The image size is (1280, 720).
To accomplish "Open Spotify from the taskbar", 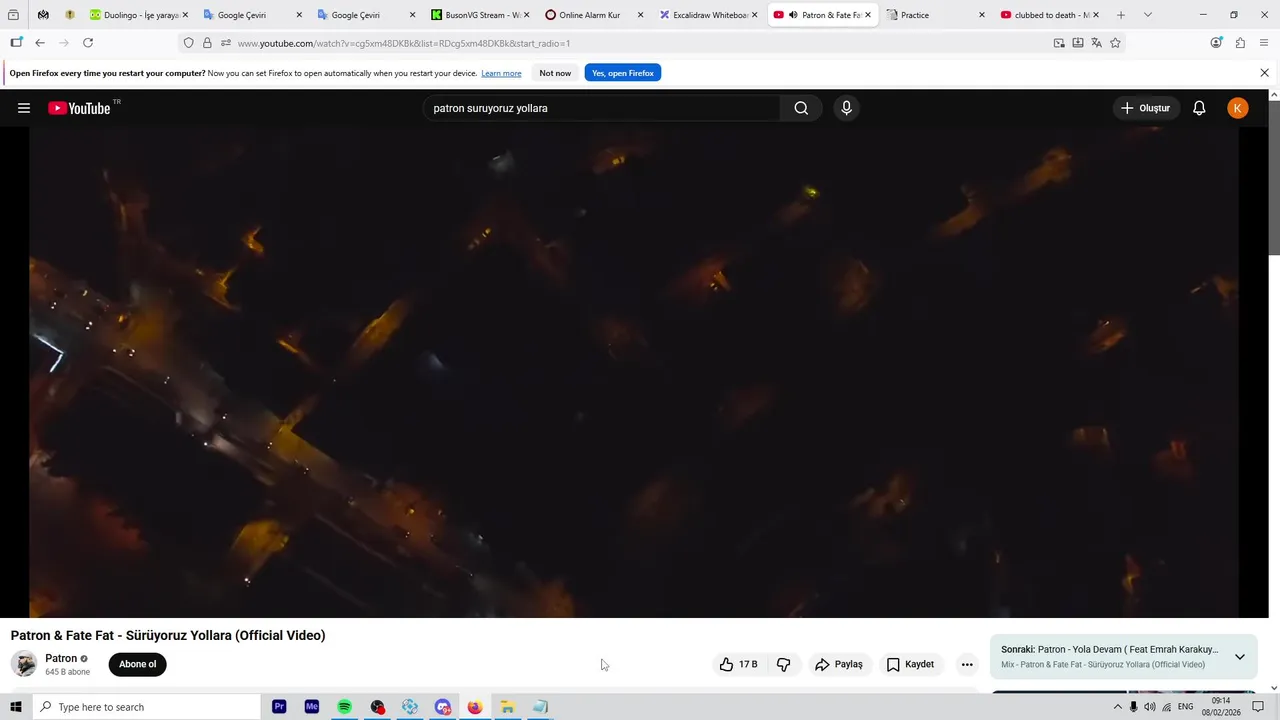I will (x=344, y=707).
